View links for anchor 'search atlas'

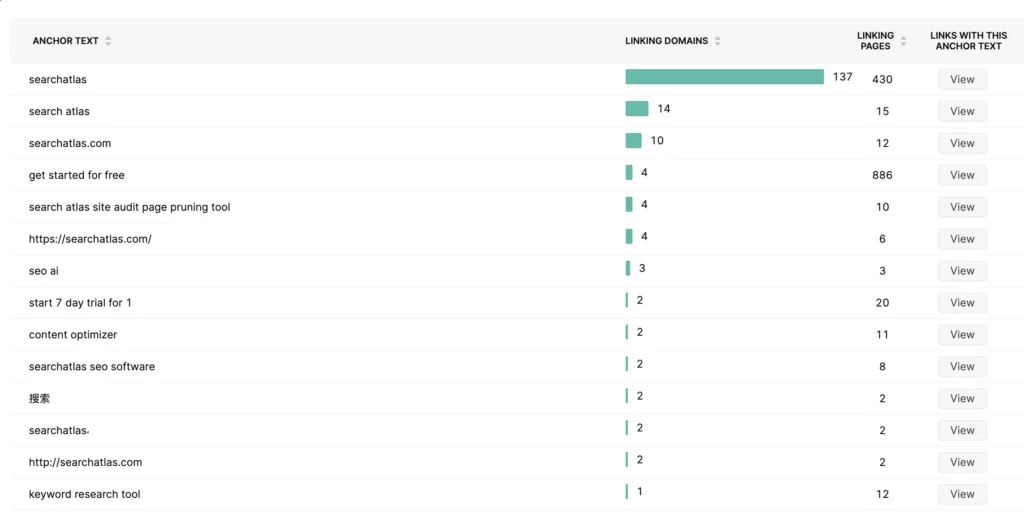coord(962,111)
